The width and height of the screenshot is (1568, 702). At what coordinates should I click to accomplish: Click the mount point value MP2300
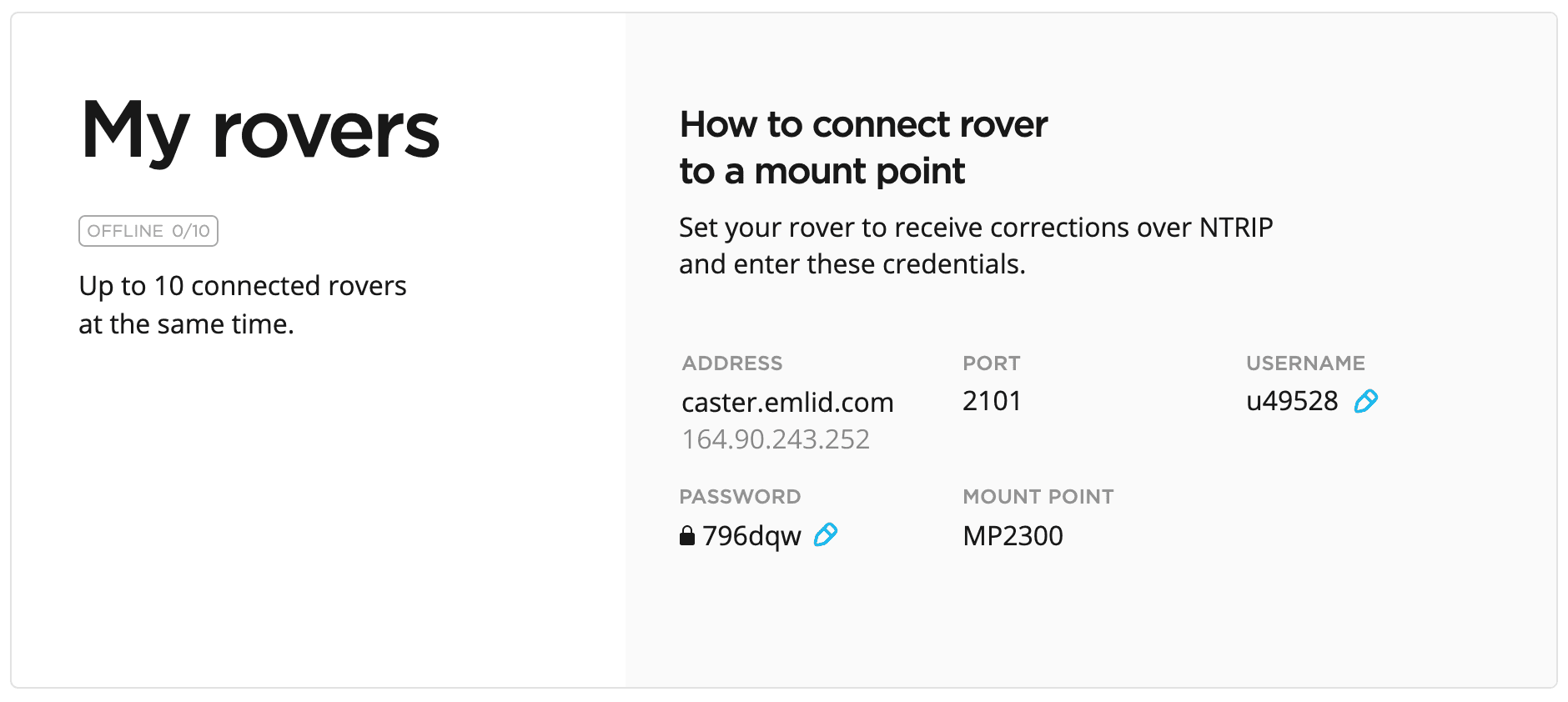[1013, 535]
